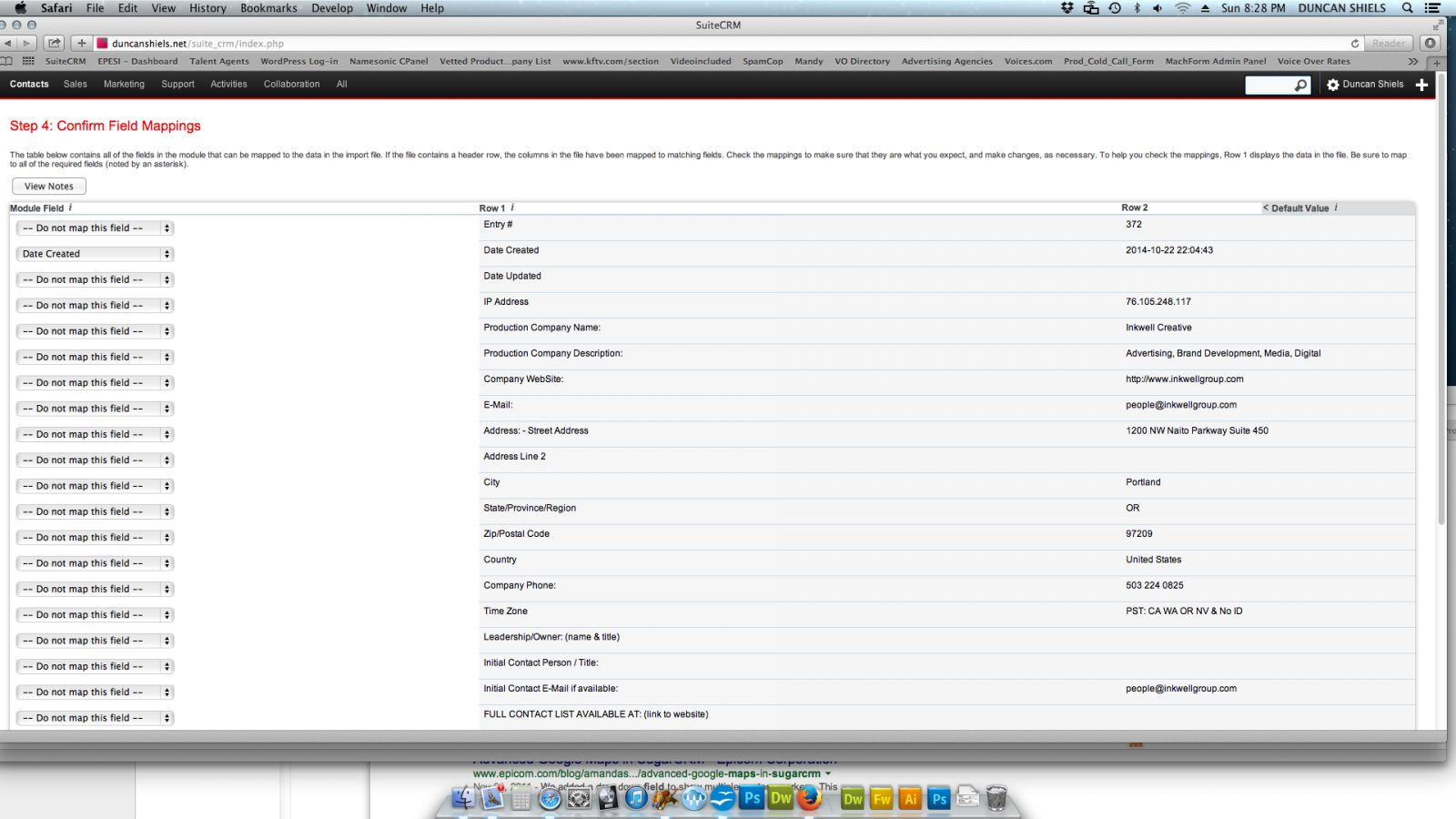Click the add bookmark plus button
1456x819 pixels.
(81, 43)
